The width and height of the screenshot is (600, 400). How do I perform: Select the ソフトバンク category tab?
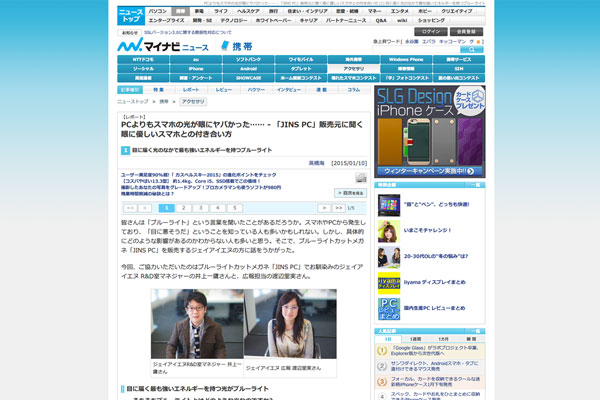click(248, 60)
